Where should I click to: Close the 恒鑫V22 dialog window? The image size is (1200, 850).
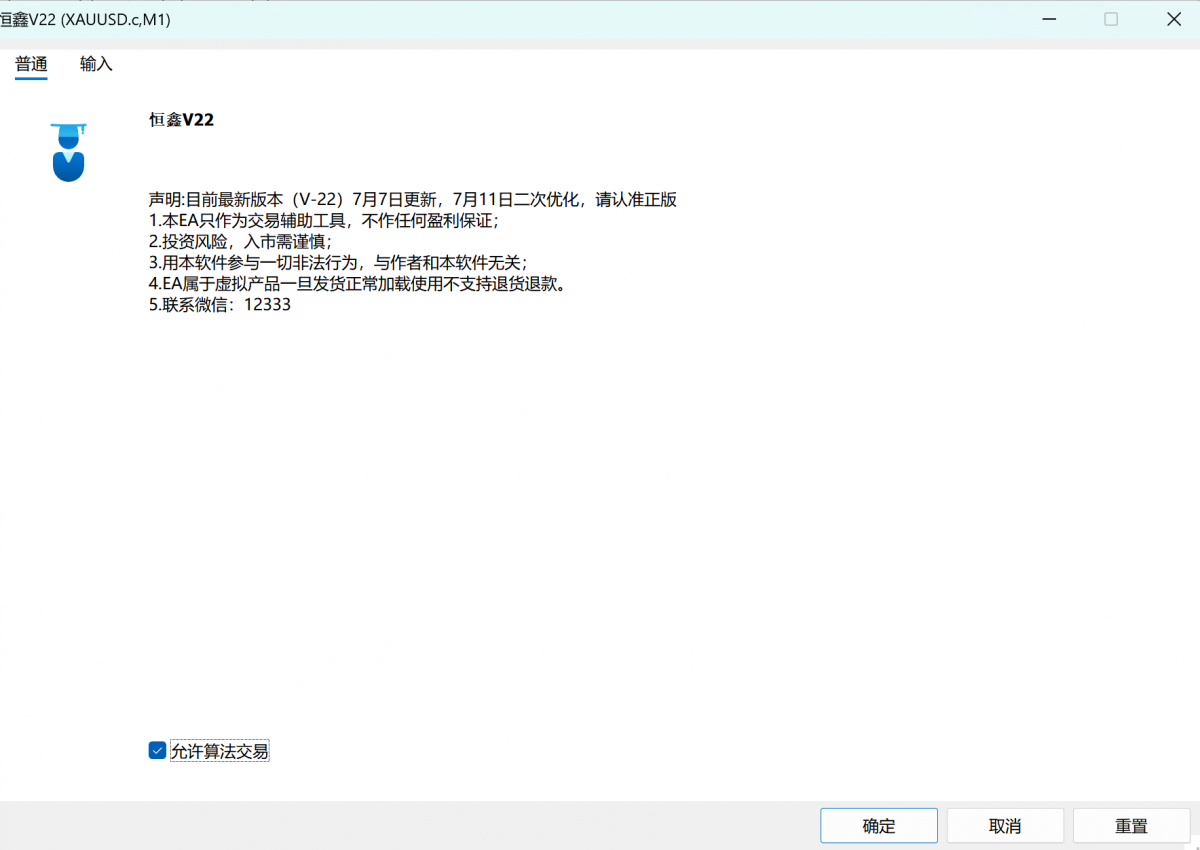click(x=1174, y=19)
